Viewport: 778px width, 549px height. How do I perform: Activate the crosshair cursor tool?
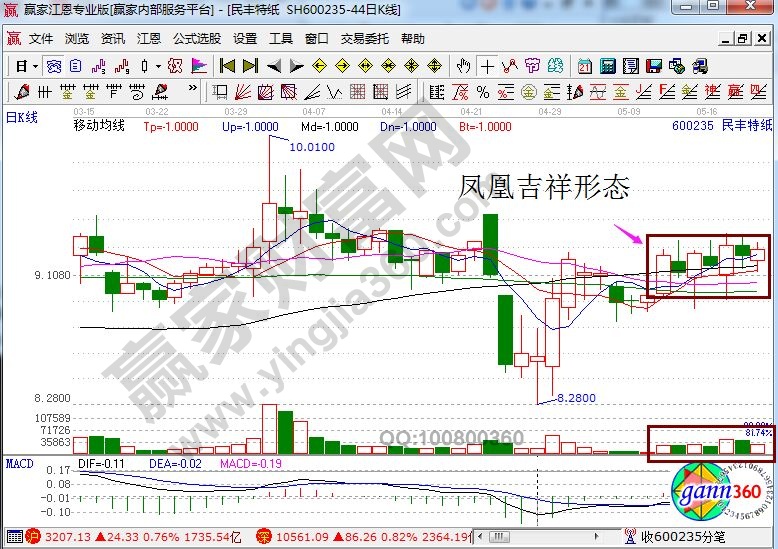coord(487,66)
